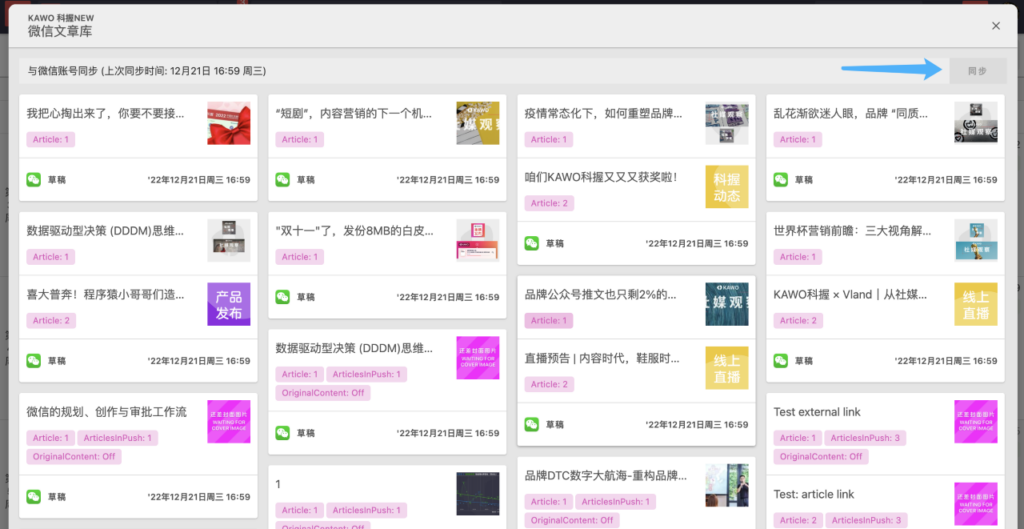Click WeChat icon on 我把心掏出来了 card

tap(34, 180)
